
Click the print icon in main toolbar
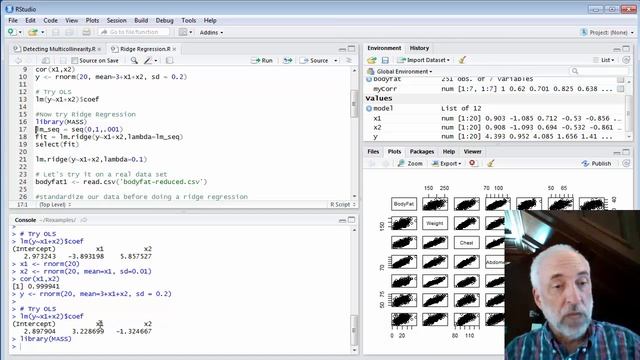tap(87, 32)
